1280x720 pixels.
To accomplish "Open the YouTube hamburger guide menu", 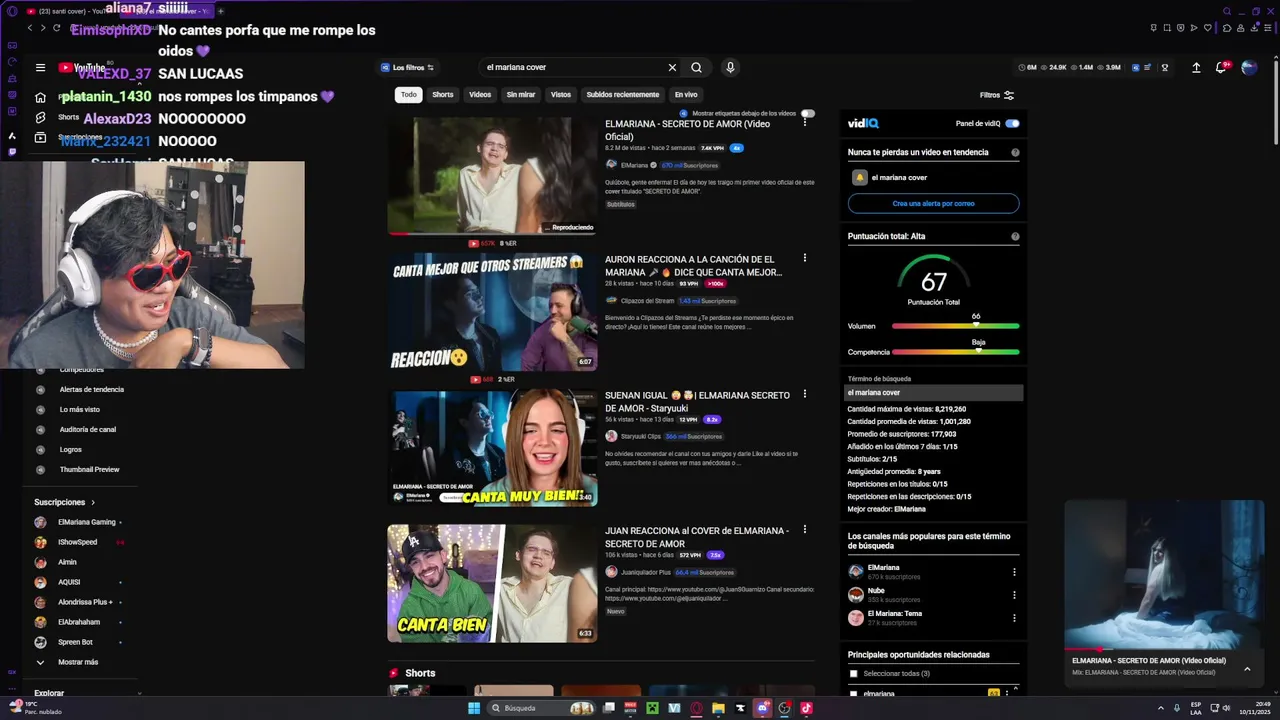I will 40,67.
